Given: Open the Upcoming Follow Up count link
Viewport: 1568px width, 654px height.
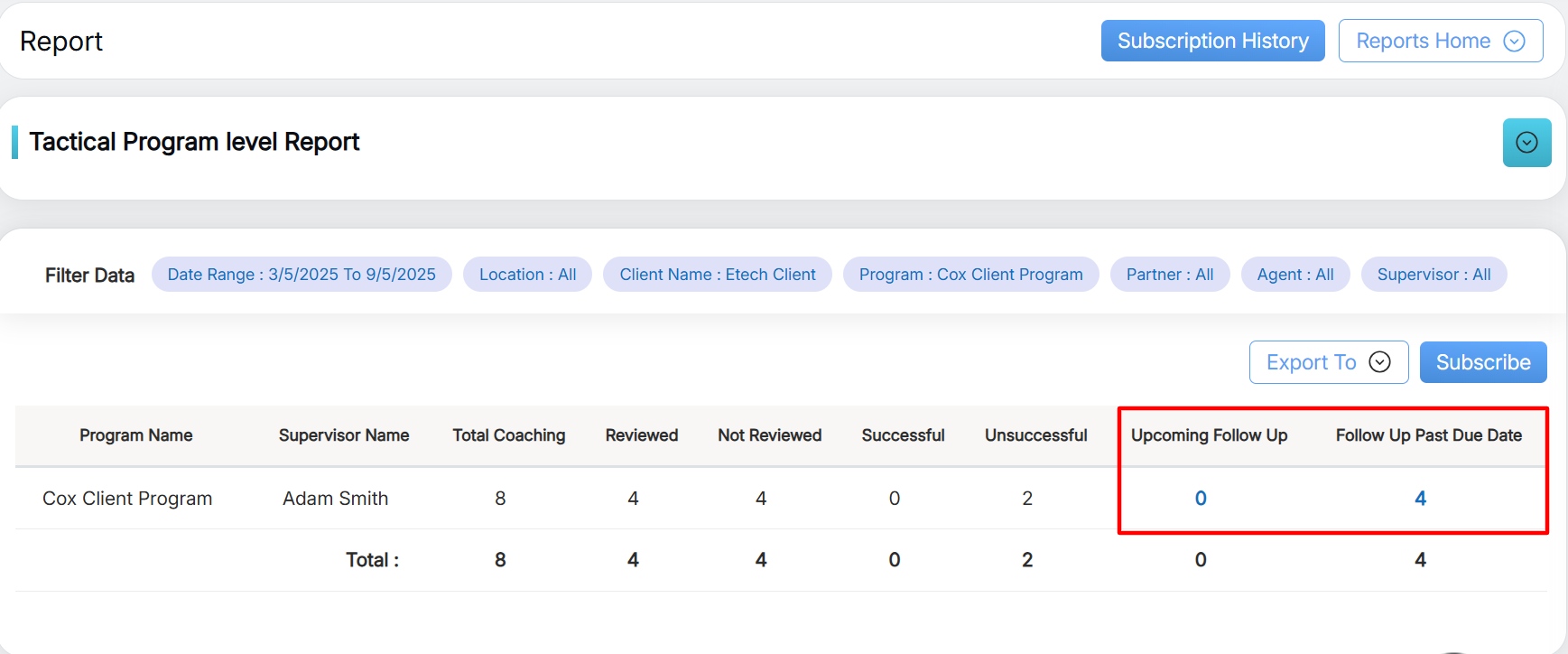Looking at the screenshot, I should (x=1201, y=499).
